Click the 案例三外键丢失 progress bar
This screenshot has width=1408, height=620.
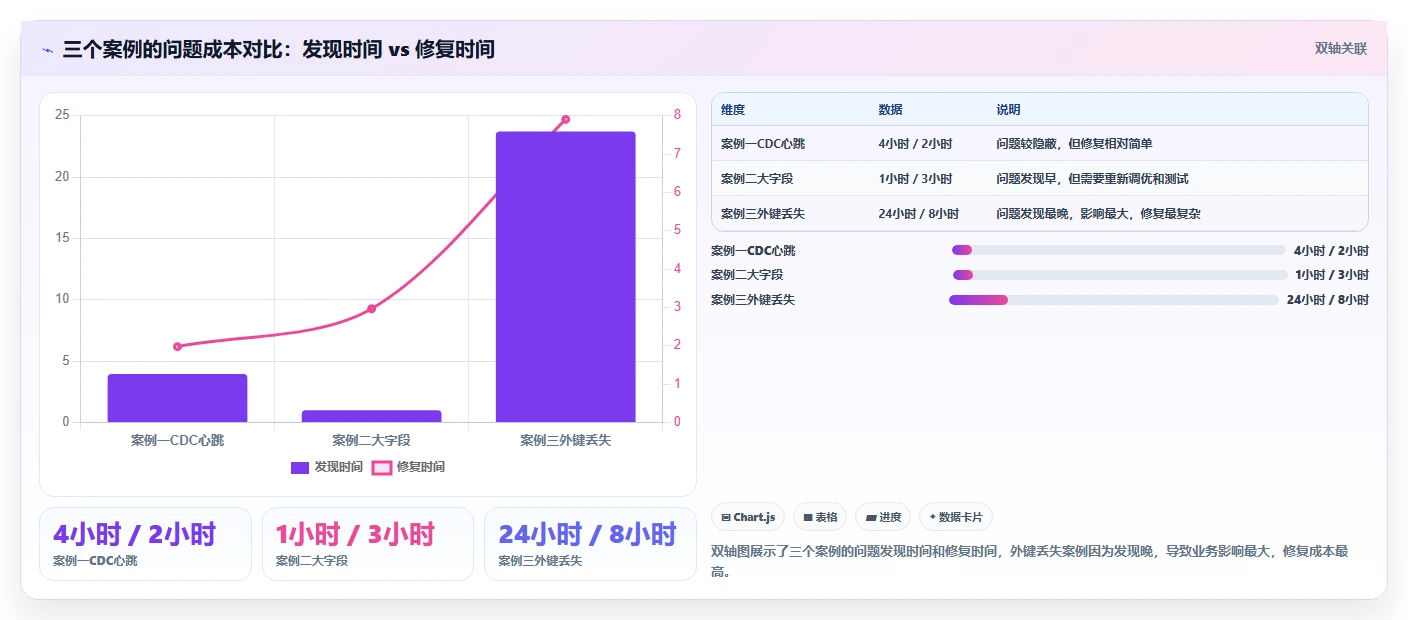(x=1114, y=300)
